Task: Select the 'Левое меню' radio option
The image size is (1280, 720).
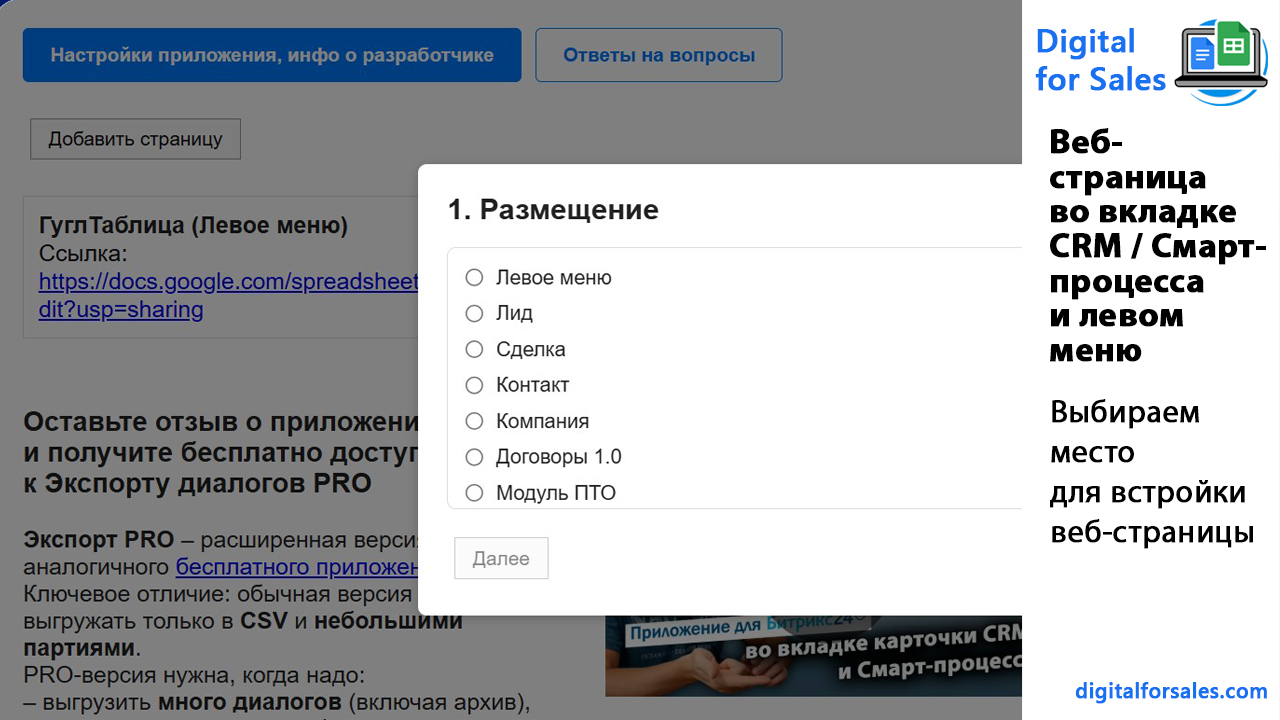Action: point(475,278)
